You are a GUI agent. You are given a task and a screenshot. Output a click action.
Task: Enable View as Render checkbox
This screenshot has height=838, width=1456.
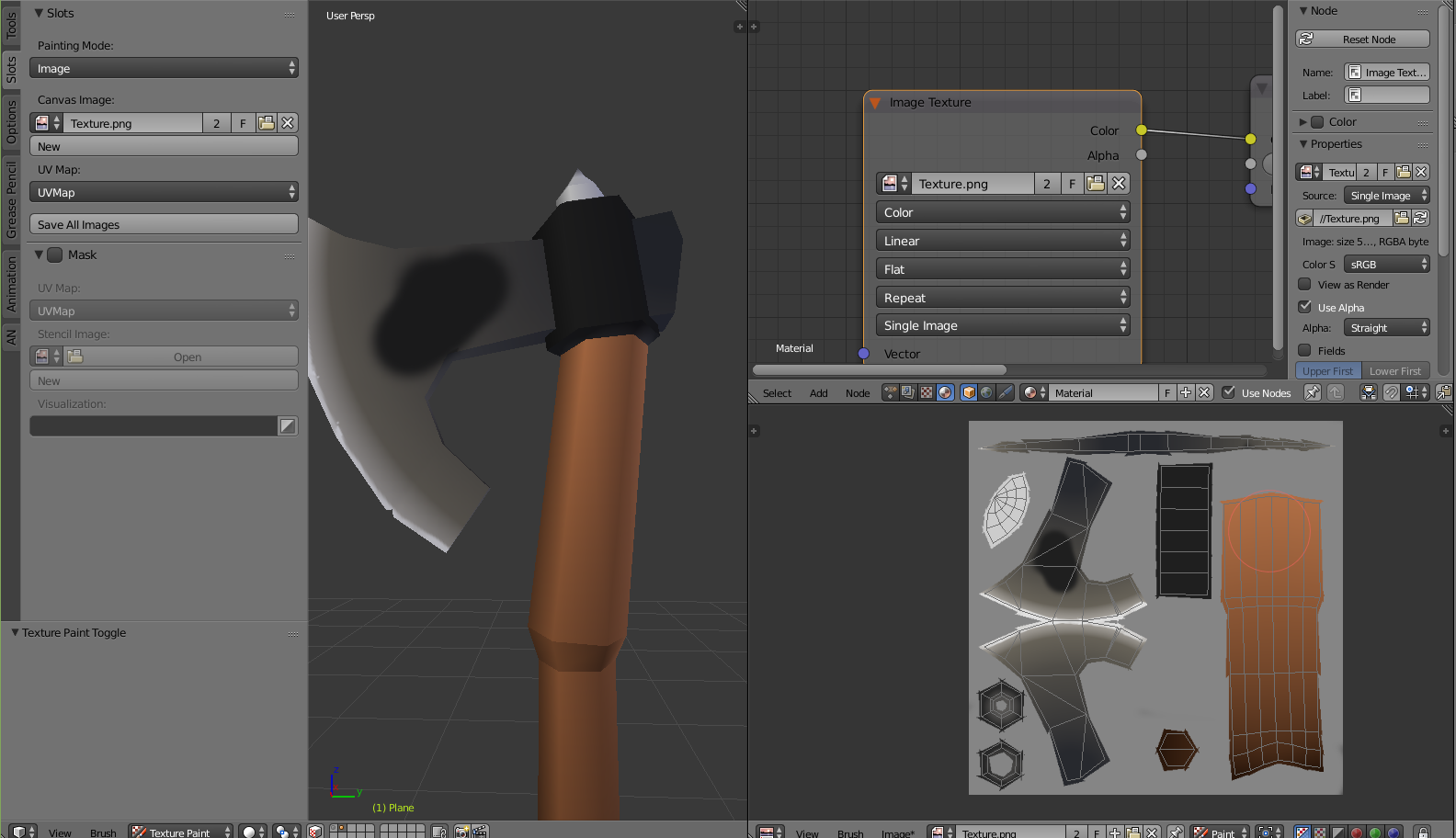[x=1304, y=284]
